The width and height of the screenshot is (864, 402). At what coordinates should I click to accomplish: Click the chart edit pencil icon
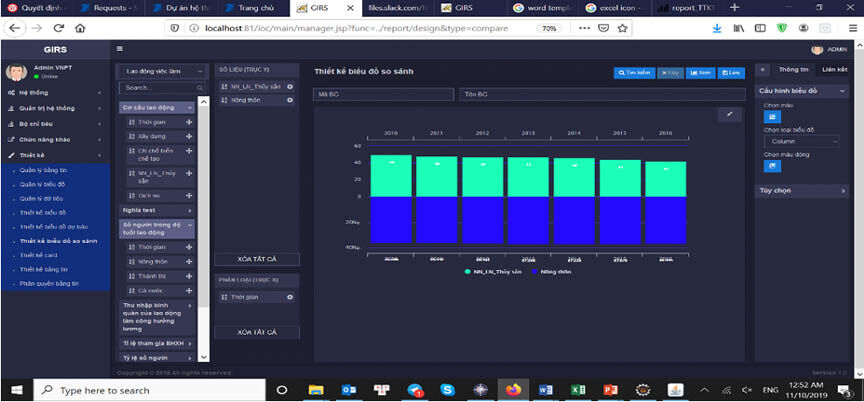click(730, 115)
